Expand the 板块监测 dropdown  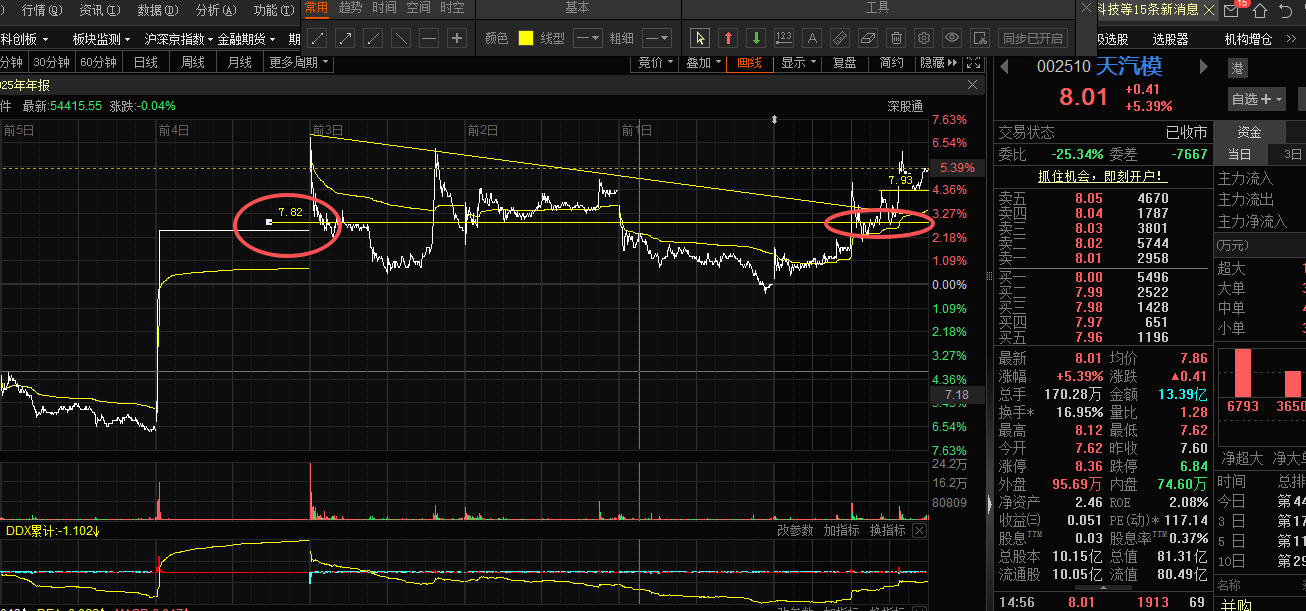pos(101,39)
